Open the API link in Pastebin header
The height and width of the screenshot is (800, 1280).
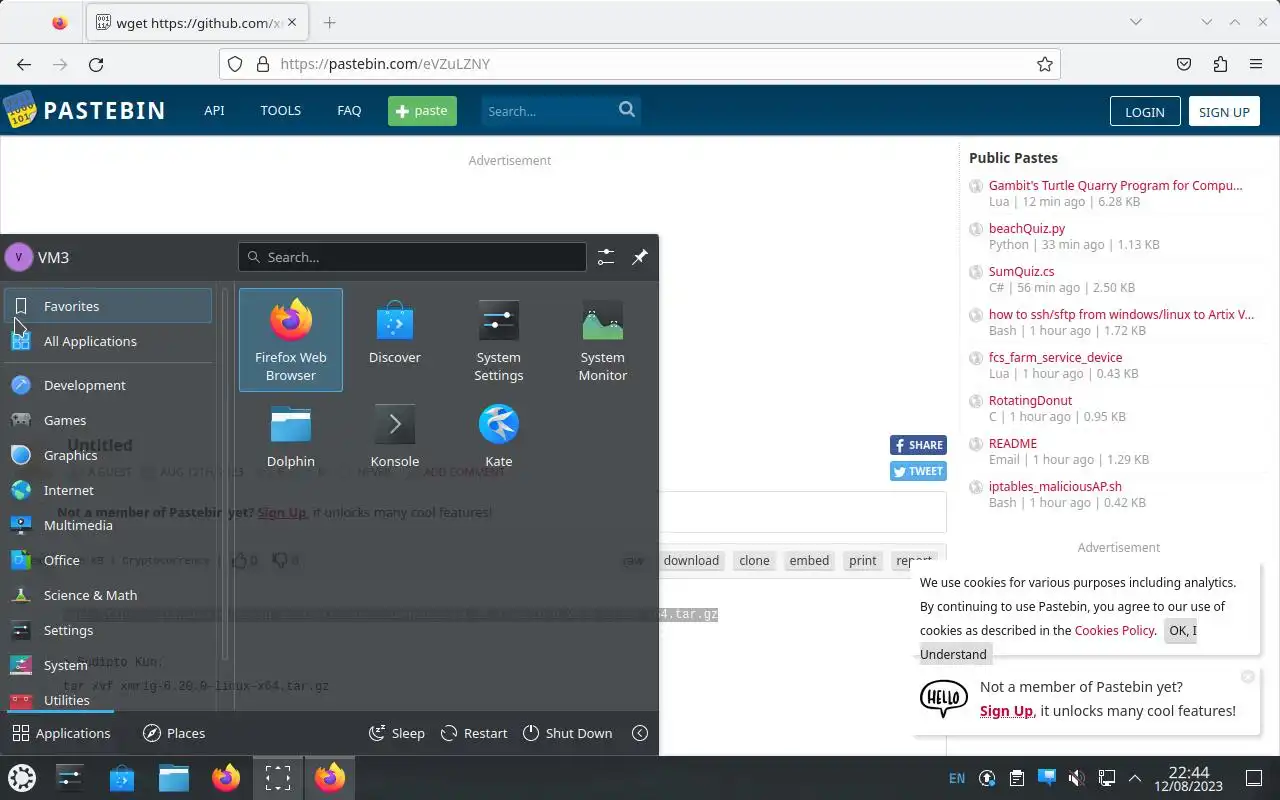point(214,111)
